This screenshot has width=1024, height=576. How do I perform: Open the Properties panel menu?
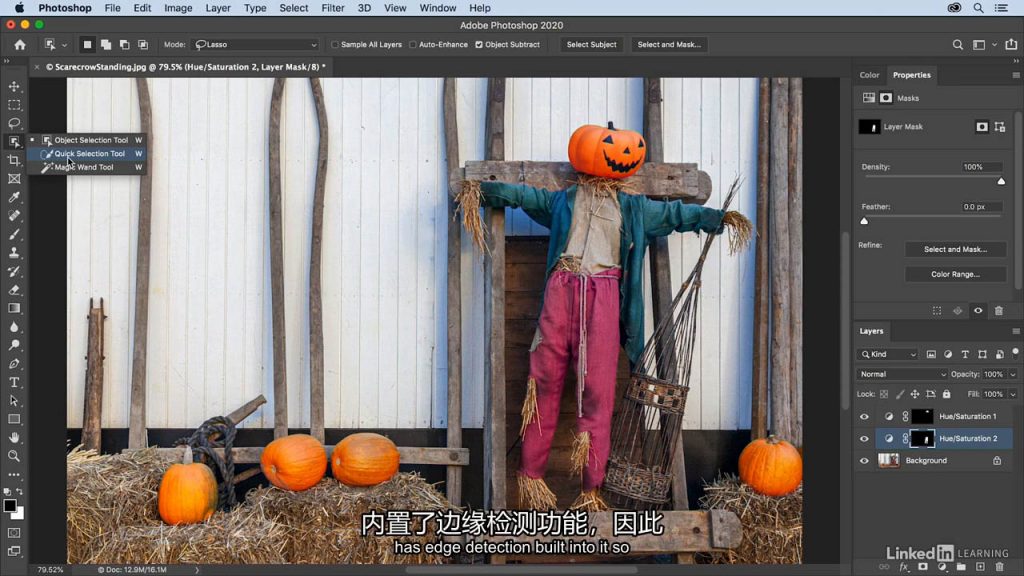tap(1016, 75)
